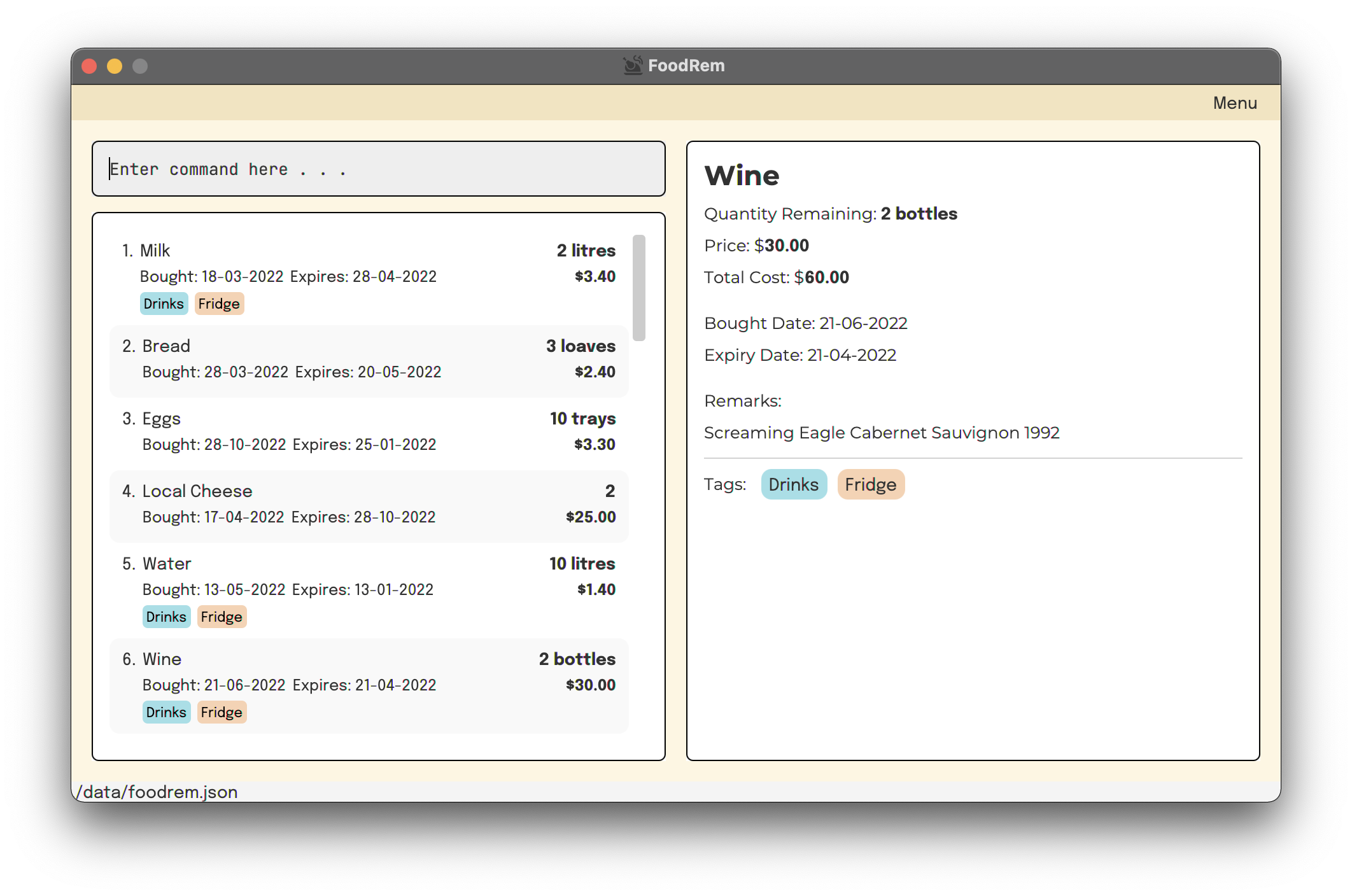Click the Fridge tag under Water
The height and width of the screenshot is (896, 1352).
point(222,617)
